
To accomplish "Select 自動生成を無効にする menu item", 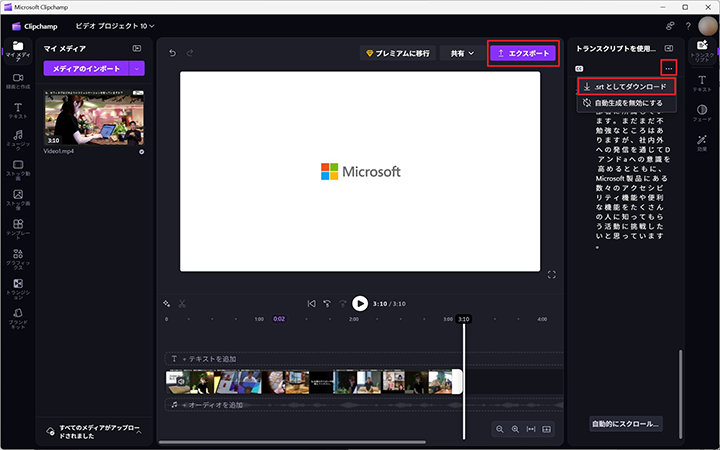I will pos(626,103).
